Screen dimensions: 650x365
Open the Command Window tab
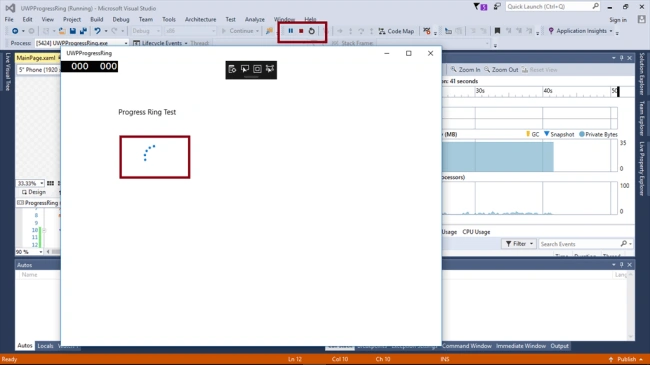[467, 346]
